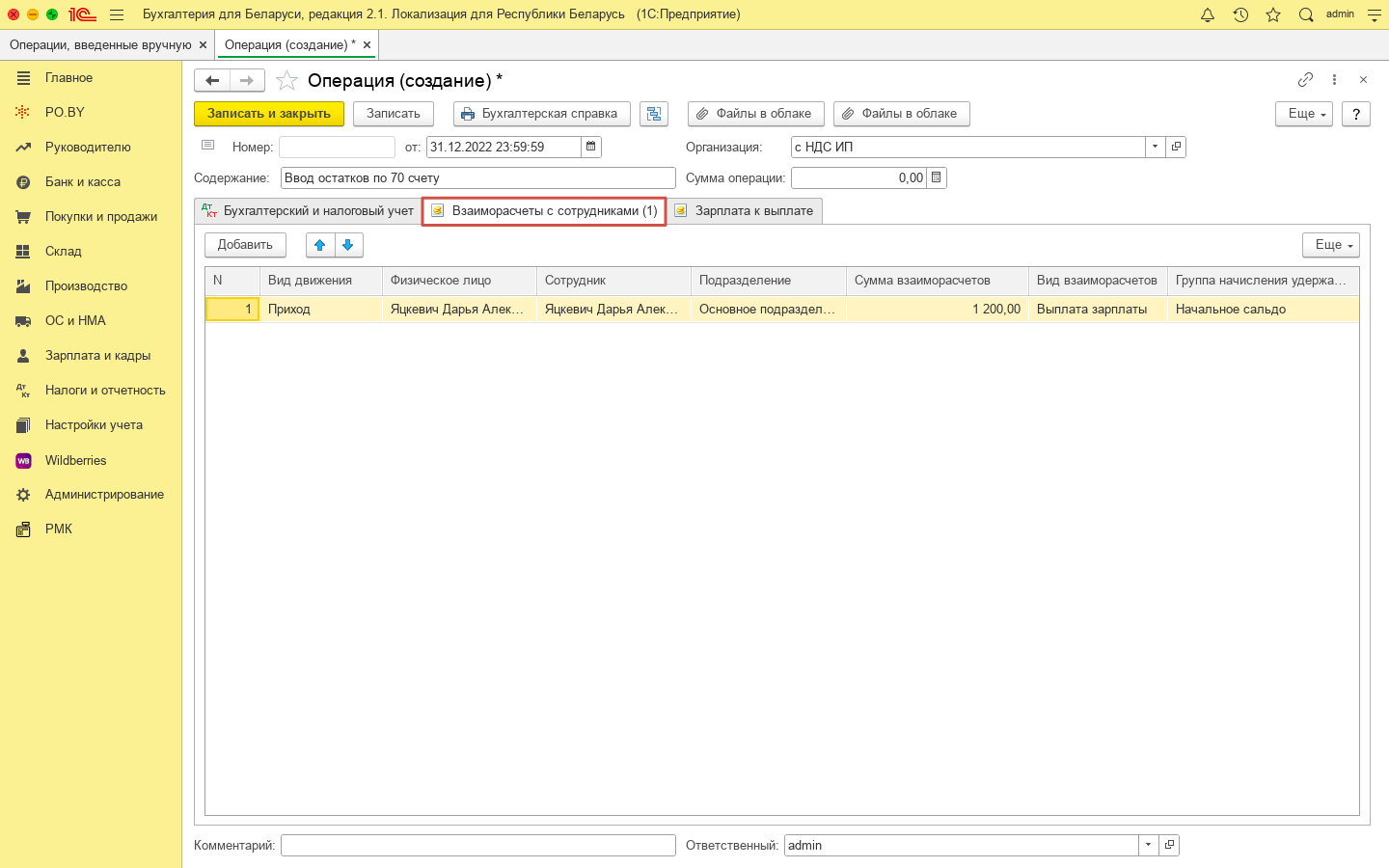Click the calendar icon beside the date field
Screen dimensions: 1389x868
click(x=591, y=147)
